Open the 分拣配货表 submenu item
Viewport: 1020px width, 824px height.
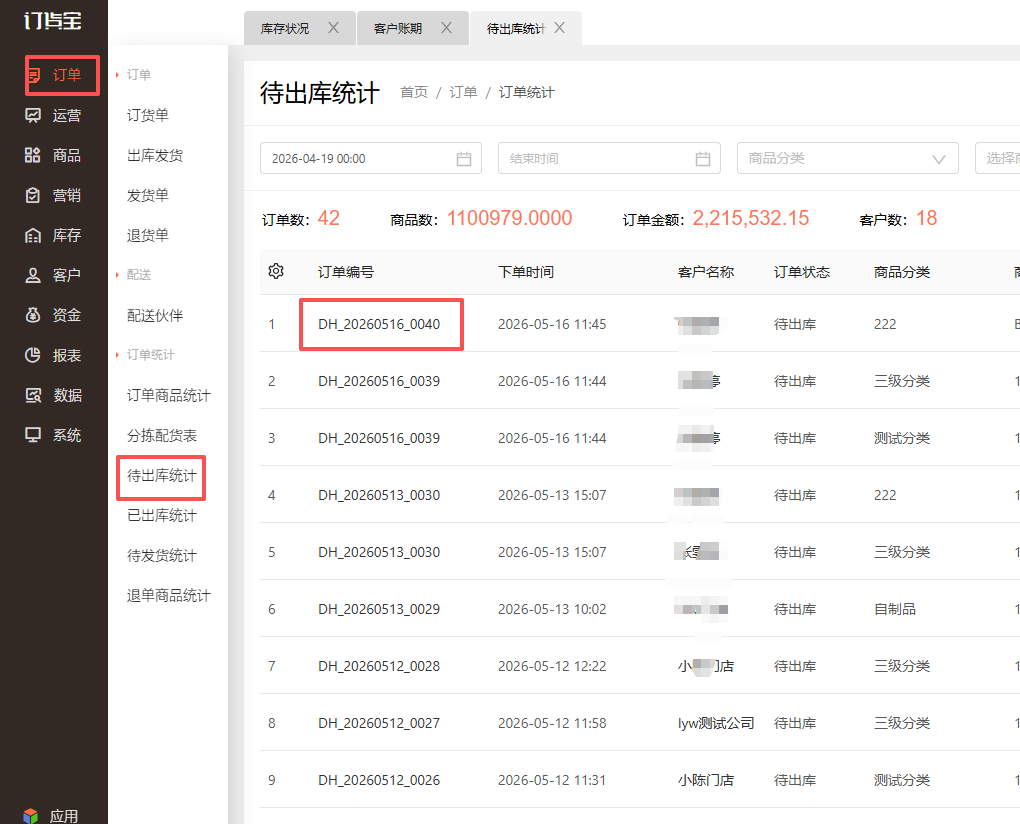(162, 436)
